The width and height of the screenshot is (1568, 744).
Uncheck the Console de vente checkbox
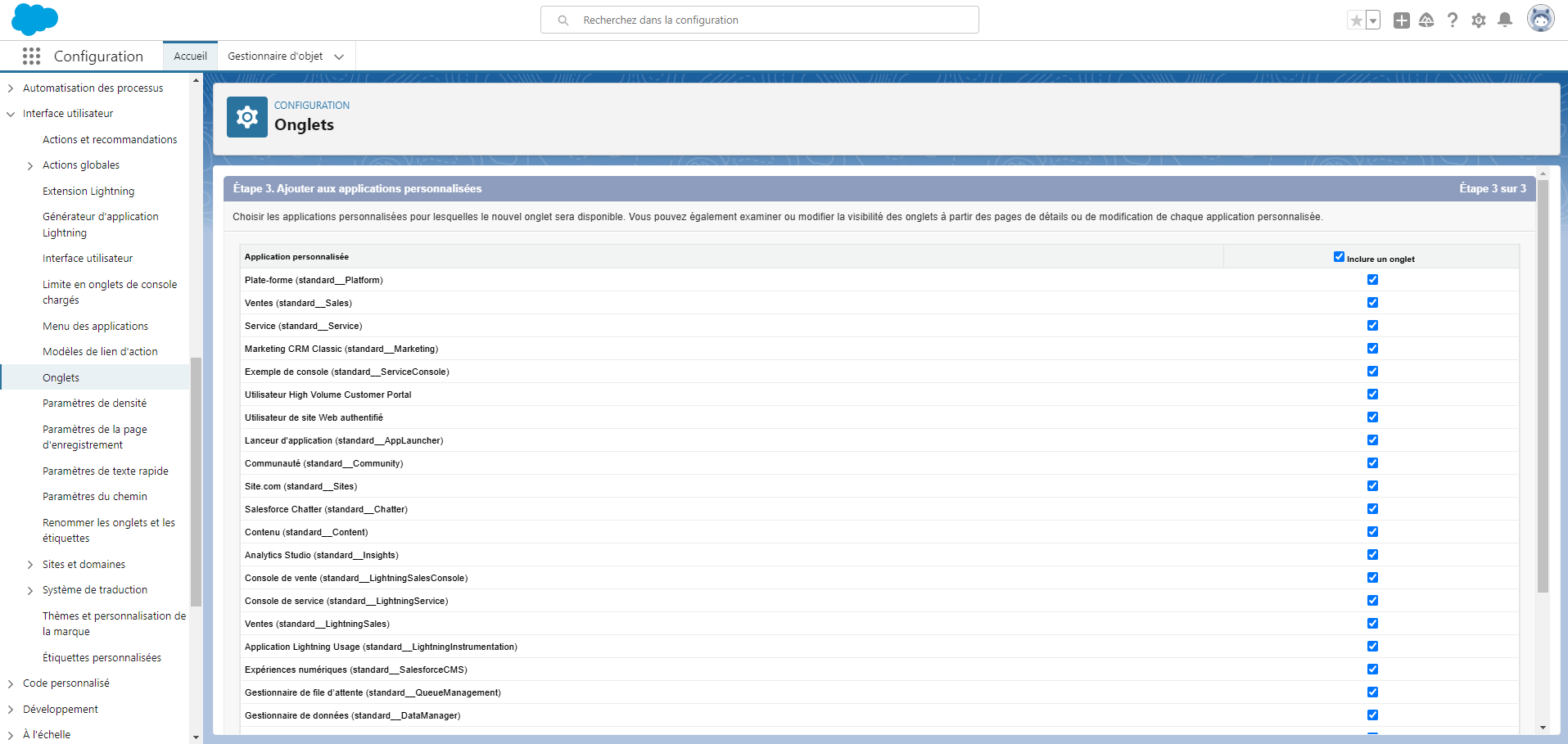tap(1372, 578)
